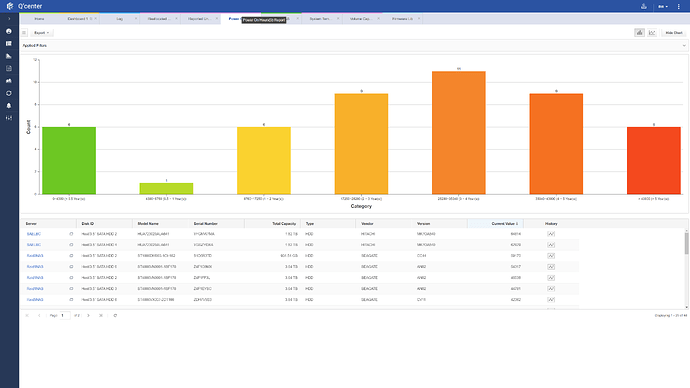This screenshot has height=388, width=690.
Task: Go to the last page of results
Action: [x=101, y=315]
